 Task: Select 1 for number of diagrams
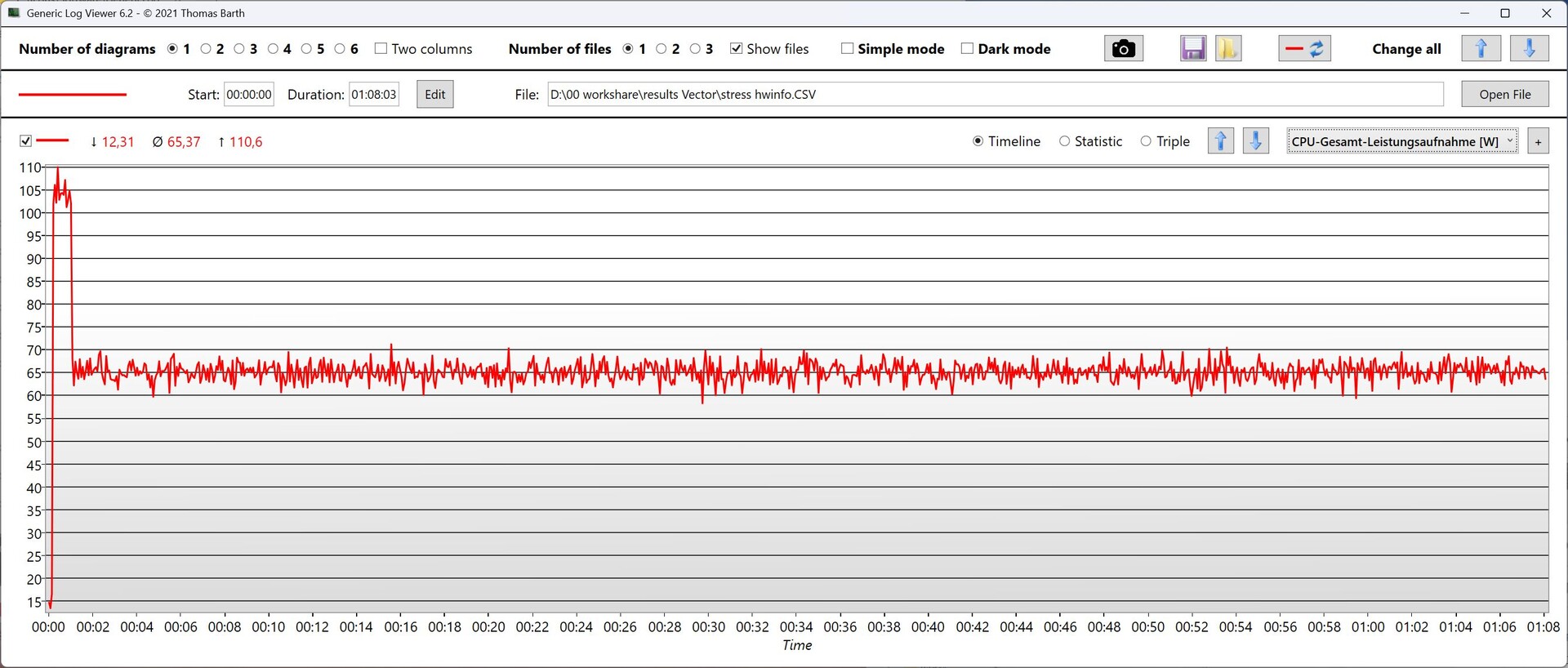click(x=172, y=49)
